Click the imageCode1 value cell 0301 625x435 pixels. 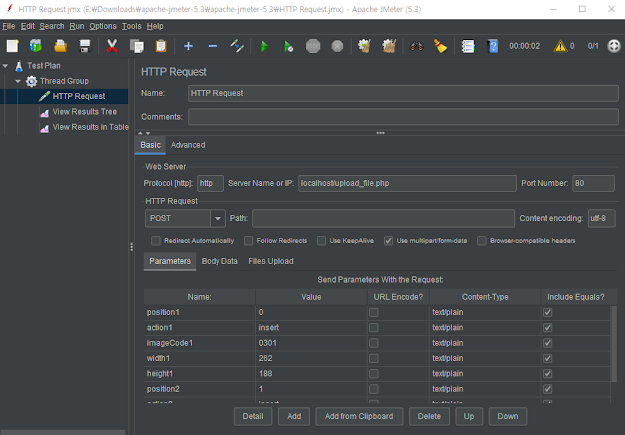pos(311,343)
